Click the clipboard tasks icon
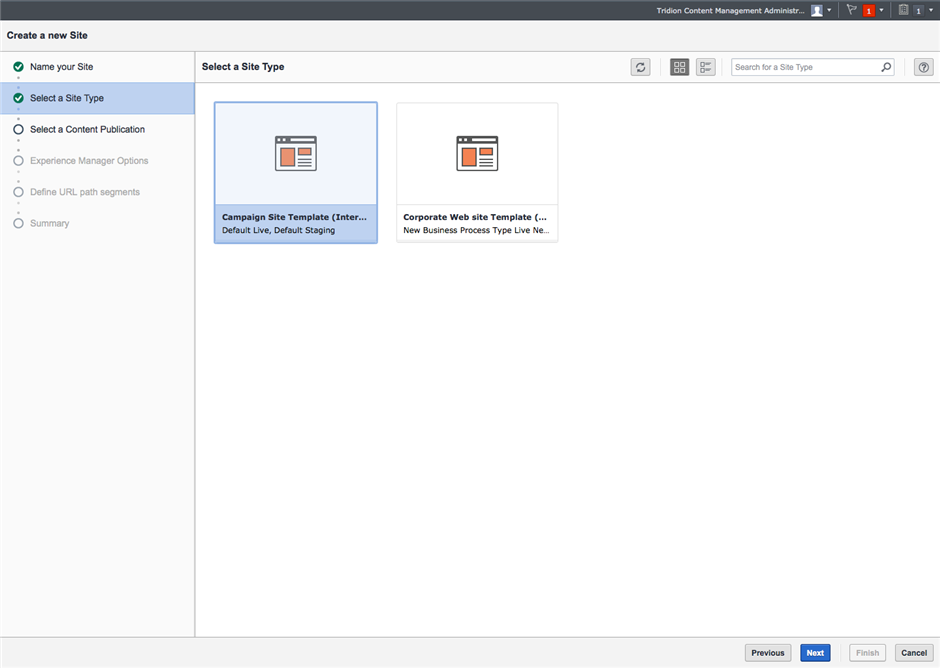This screenshot has width=940, height=668. pyautogui.click(x=903, y=10)
